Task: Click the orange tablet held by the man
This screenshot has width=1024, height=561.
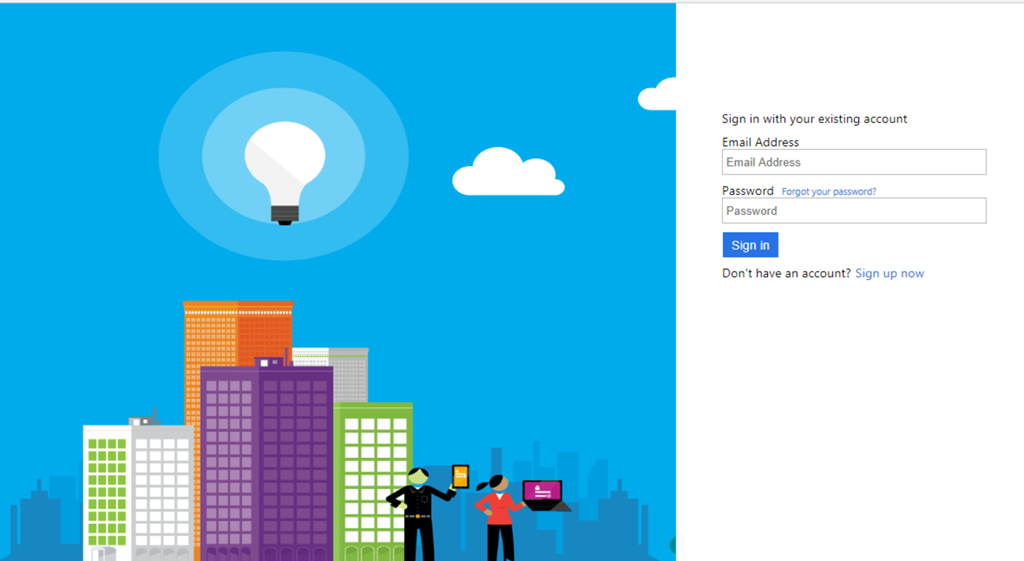Action: coord(460,476)
